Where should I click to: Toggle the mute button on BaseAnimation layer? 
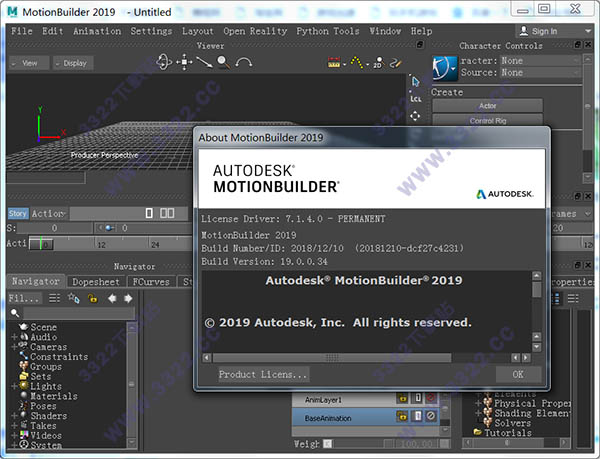pos(431,416)
